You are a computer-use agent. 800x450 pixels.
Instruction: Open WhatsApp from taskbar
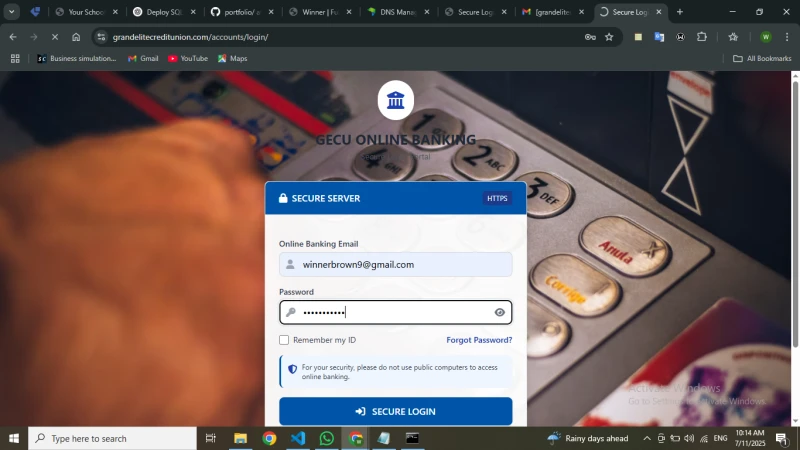[327, 438]
